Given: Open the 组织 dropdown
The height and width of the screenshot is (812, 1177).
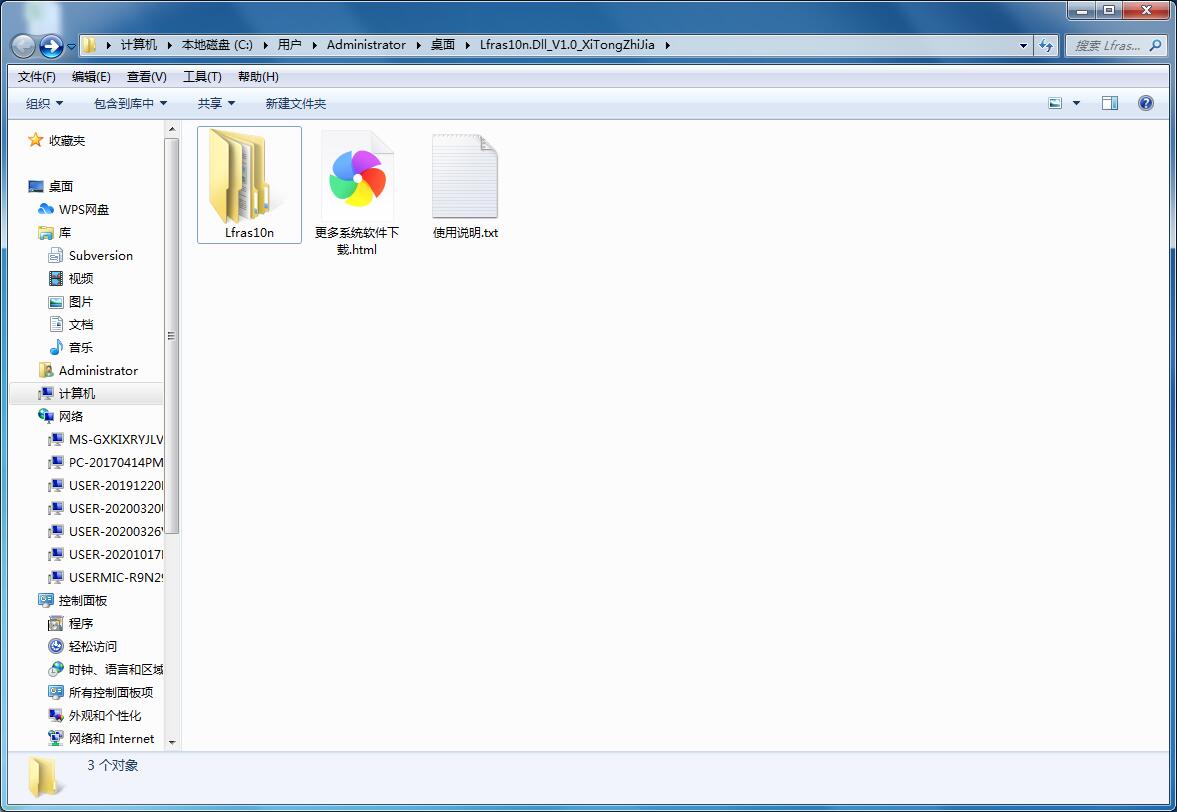Looking at the screenshot, I should [x=44, y=104].
